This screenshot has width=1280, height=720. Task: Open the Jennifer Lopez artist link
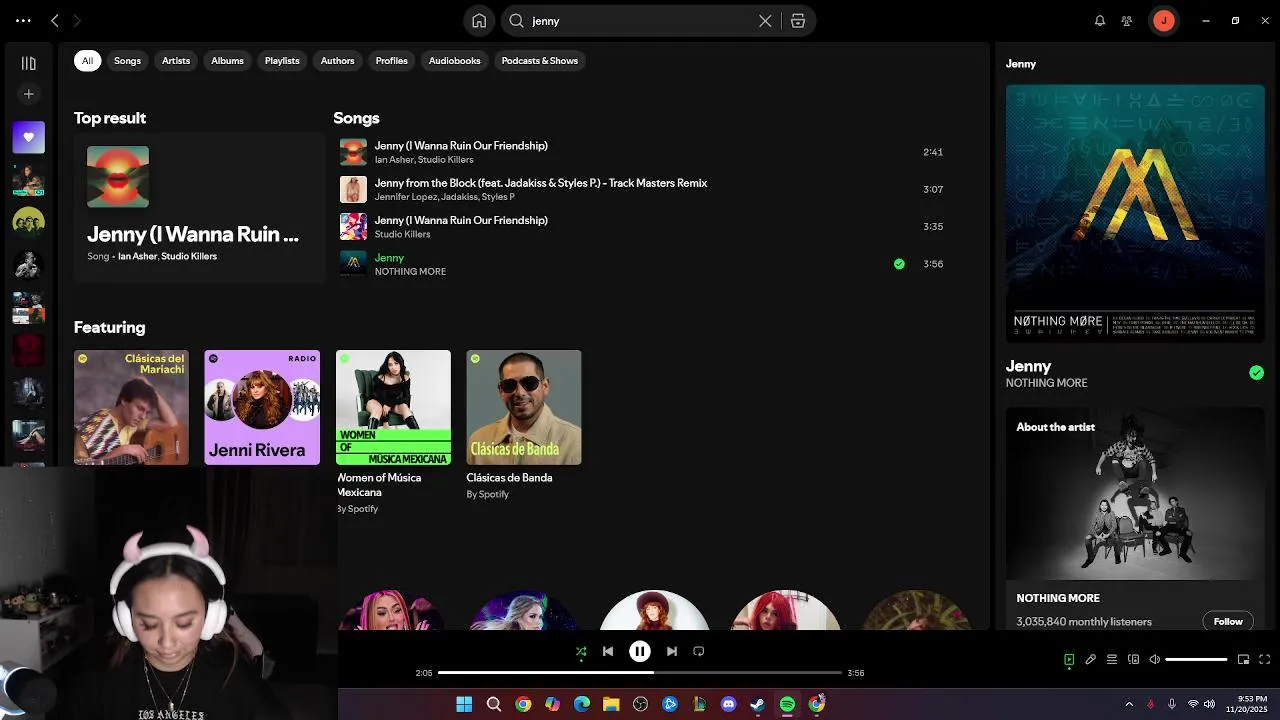(405, 197)
